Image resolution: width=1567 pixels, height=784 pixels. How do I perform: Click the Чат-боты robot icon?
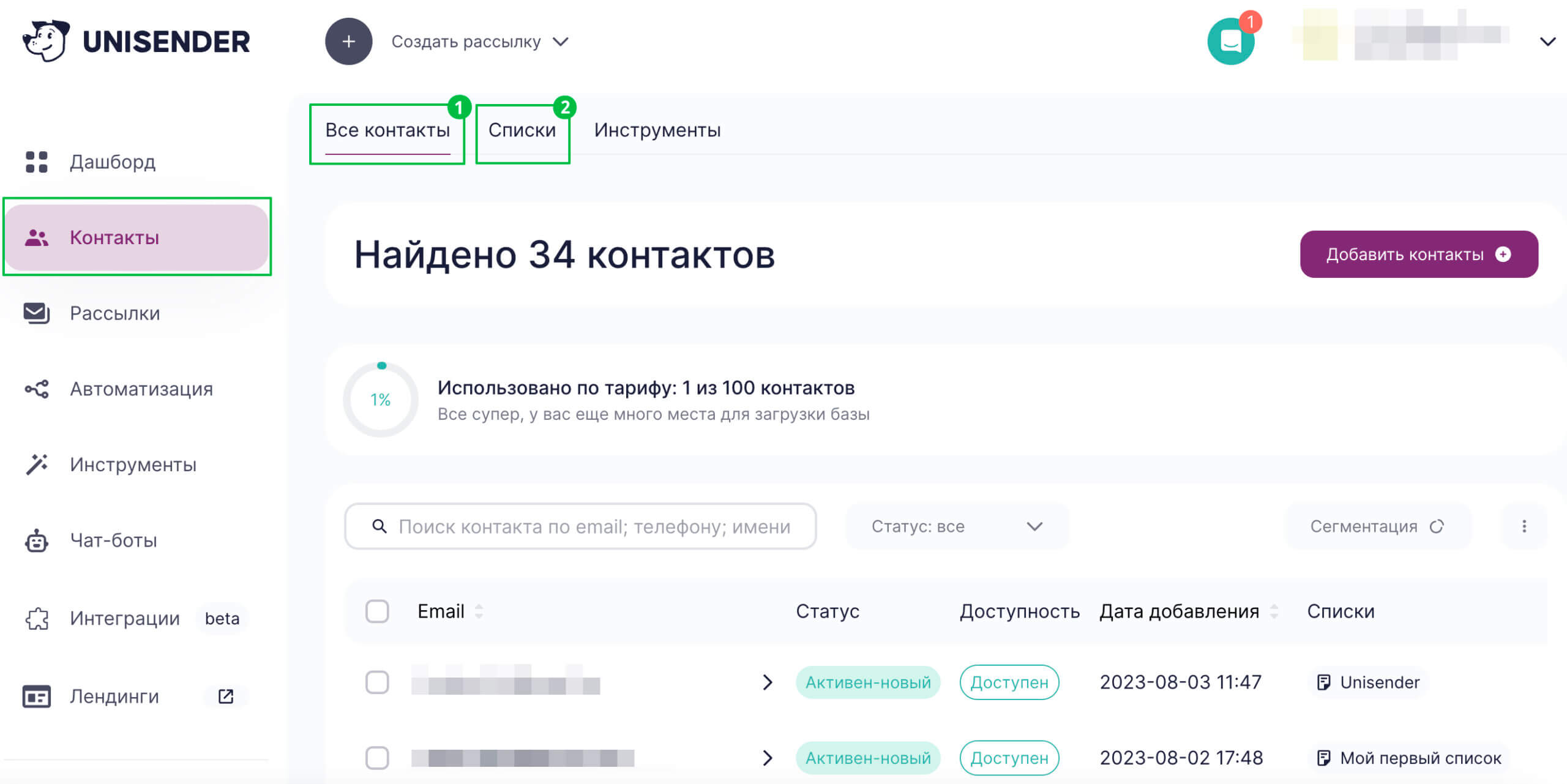[x=37, y=541]
